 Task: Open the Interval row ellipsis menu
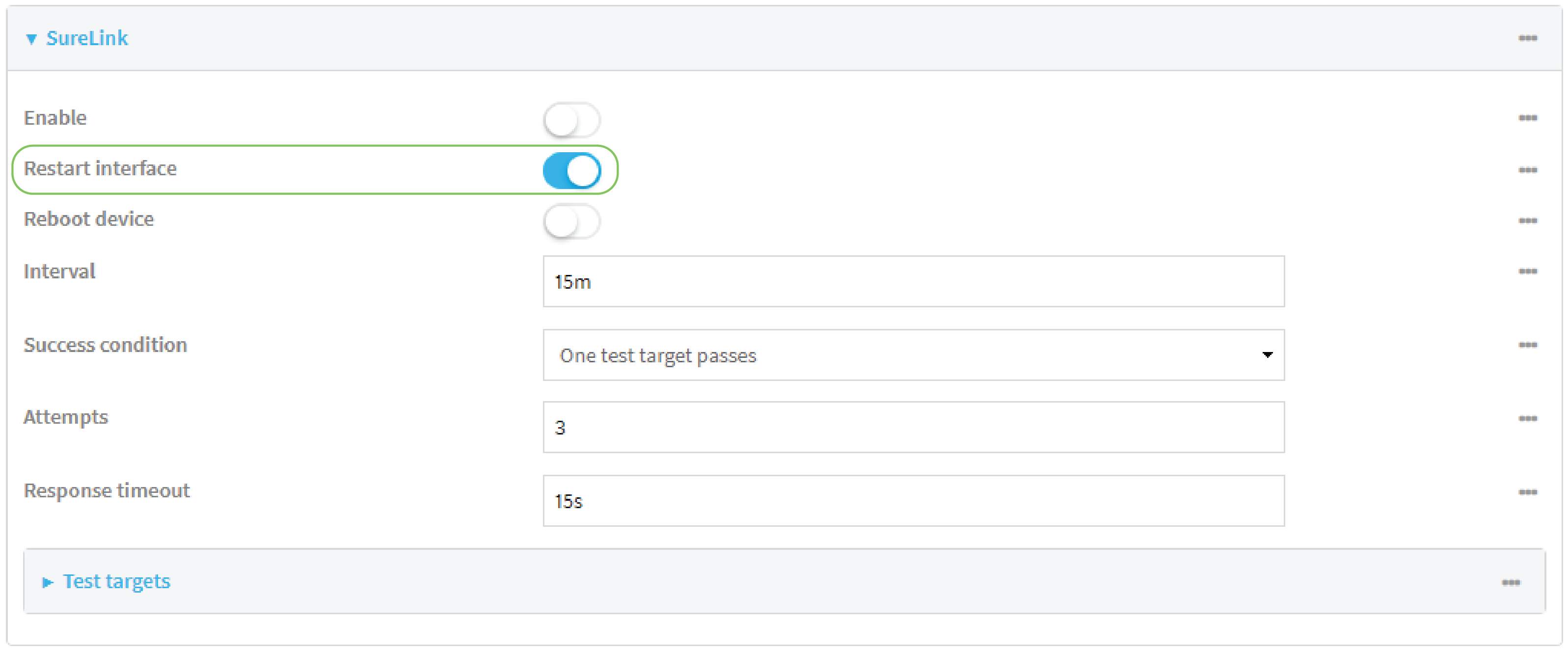(x=1527, y=271)
